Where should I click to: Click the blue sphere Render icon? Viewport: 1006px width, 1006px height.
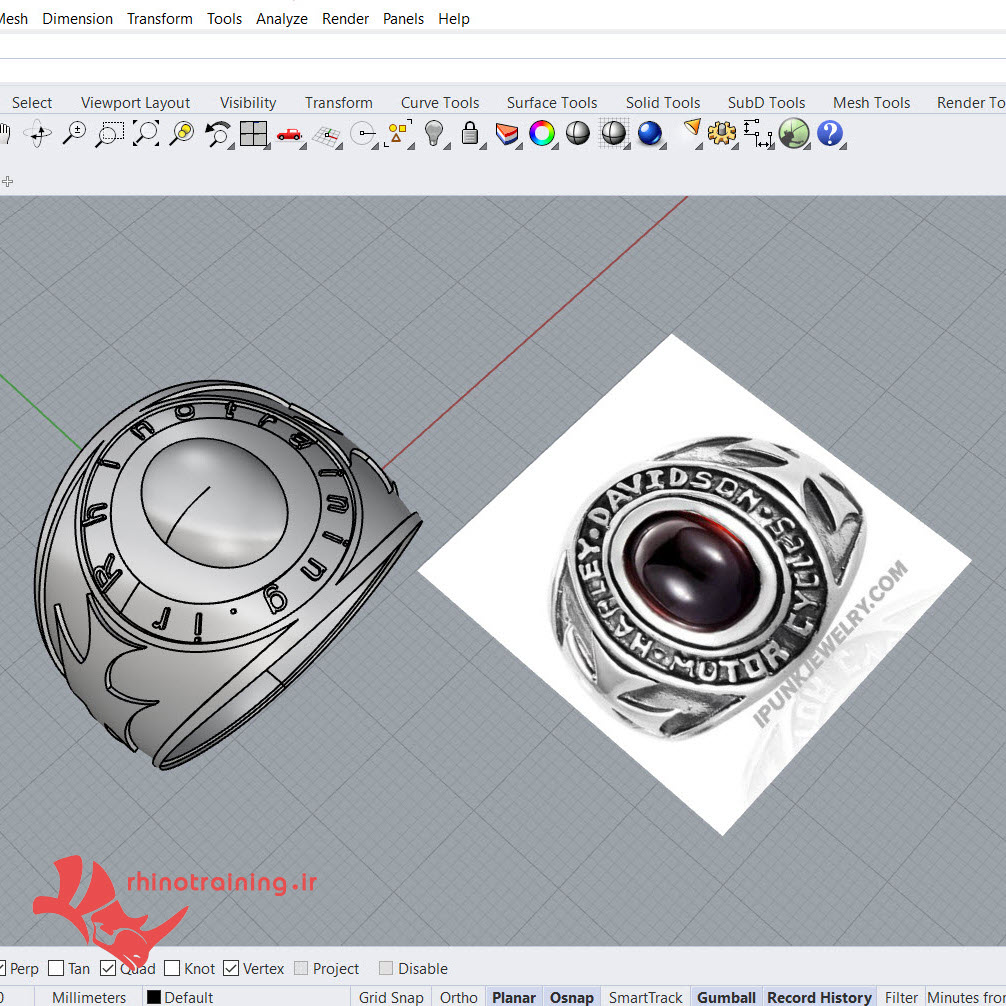tap(650, 133)
